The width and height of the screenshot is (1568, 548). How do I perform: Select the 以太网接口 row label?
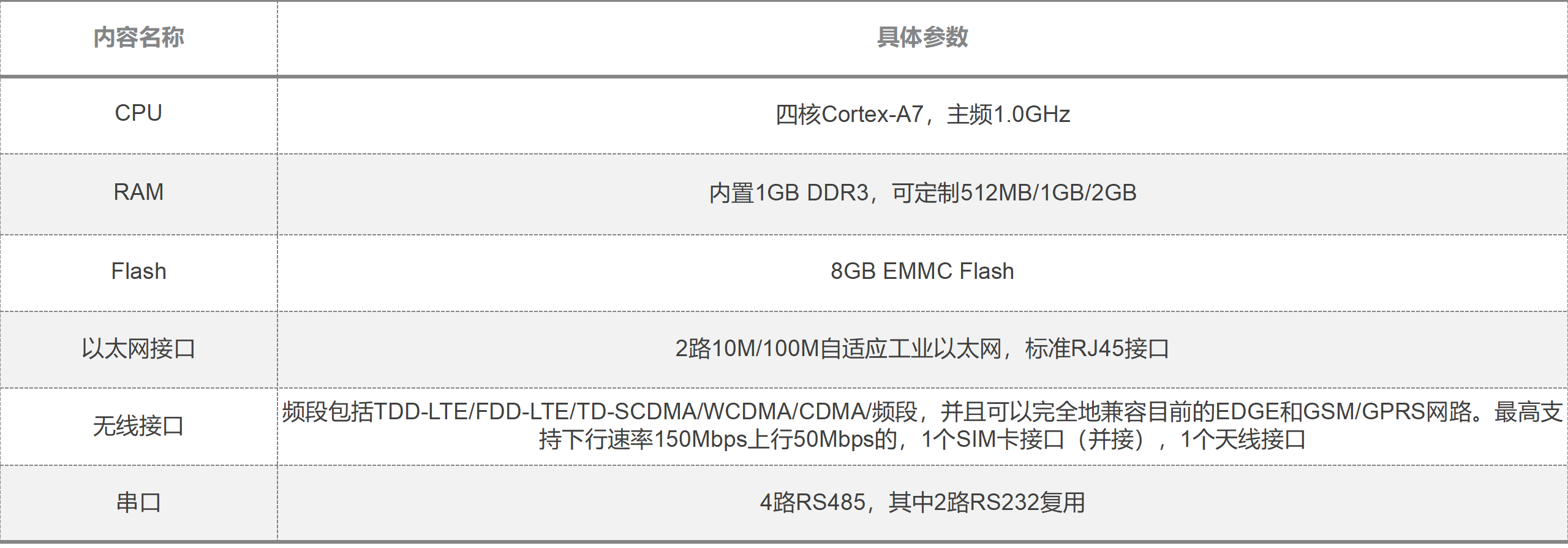click(x=138, y=349)
